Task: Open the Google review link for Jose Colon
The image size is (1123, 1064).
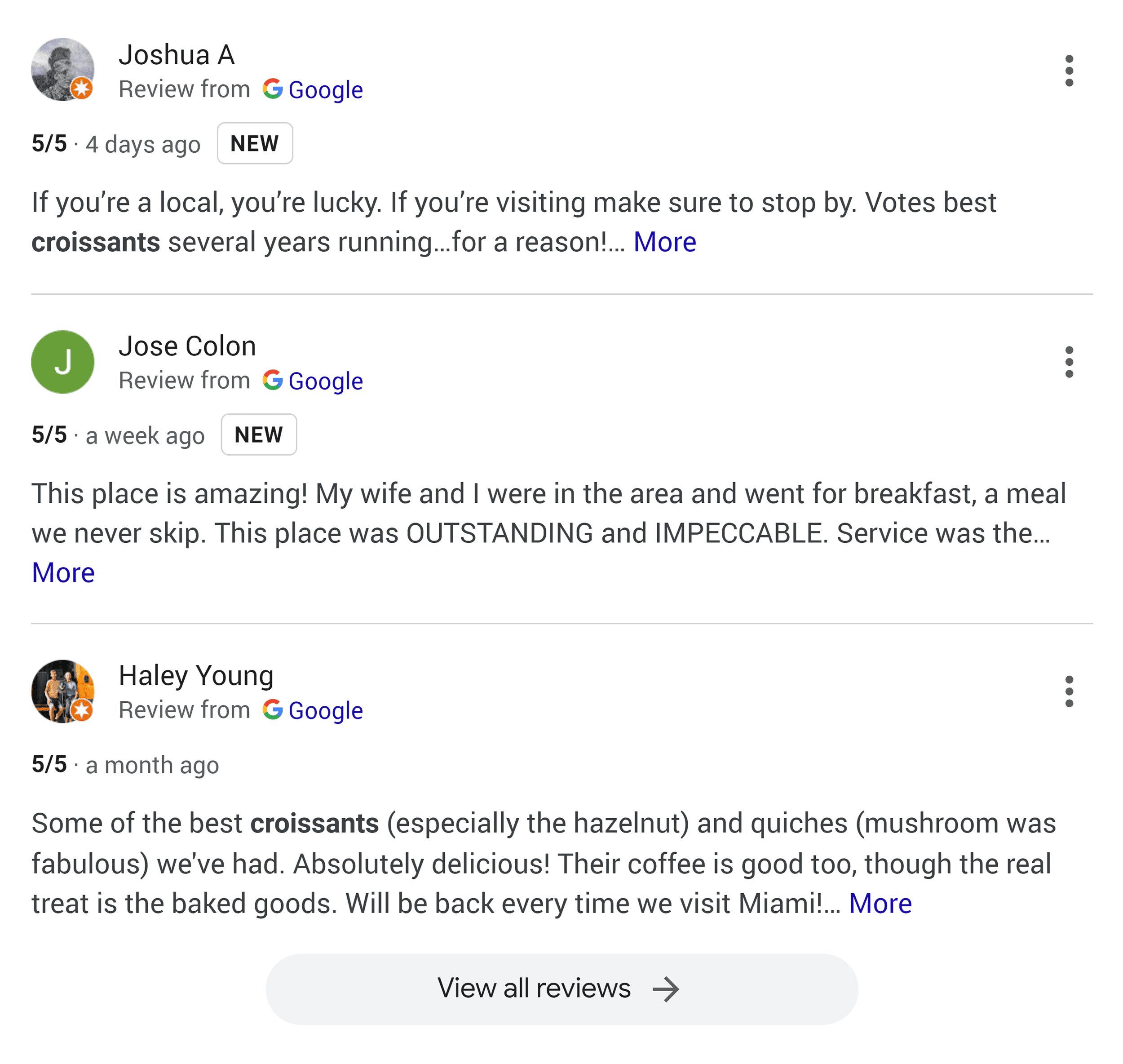Action: 326,380
